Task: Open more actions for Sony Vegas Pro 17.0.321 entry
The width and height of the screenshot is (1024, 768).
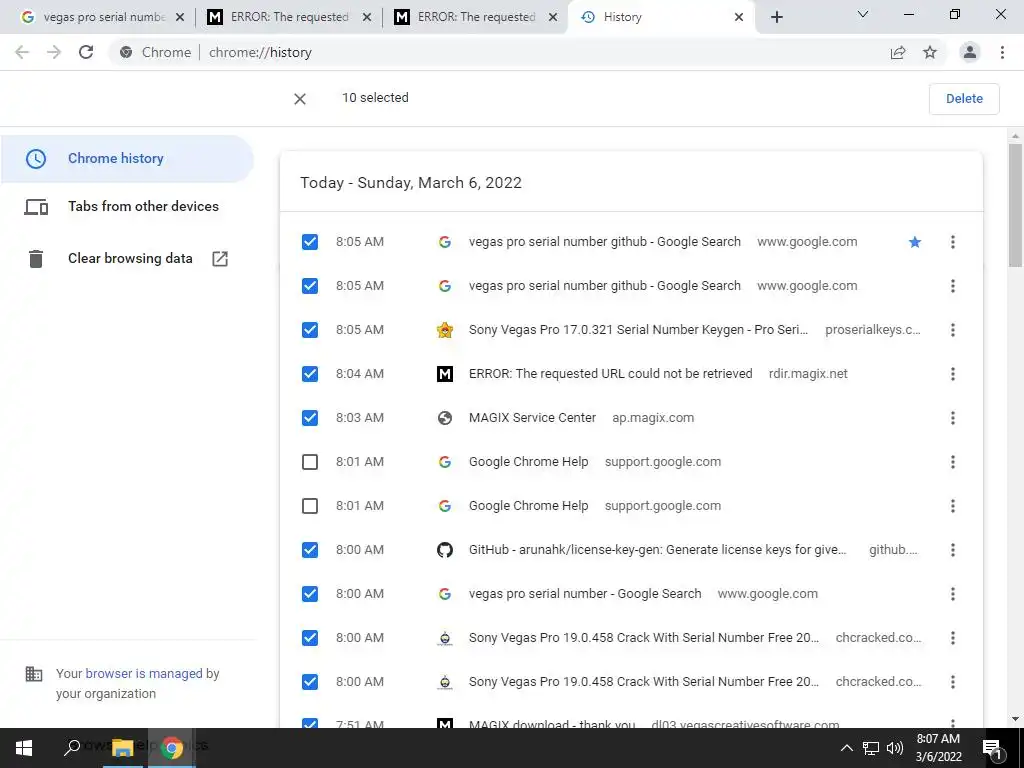Action: tap(953, 330)
